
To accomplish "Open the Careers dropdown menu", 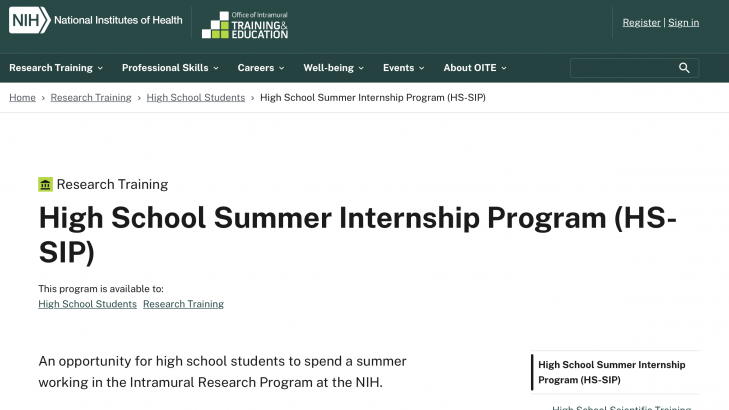I will pyautogui.click(x=261, y=68).
